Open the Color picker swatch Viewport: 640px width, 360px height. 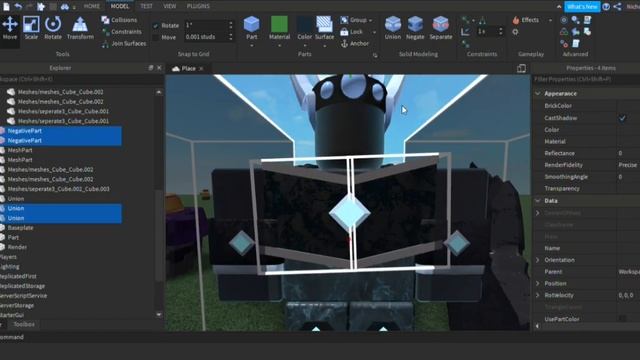tap(304, 28)
